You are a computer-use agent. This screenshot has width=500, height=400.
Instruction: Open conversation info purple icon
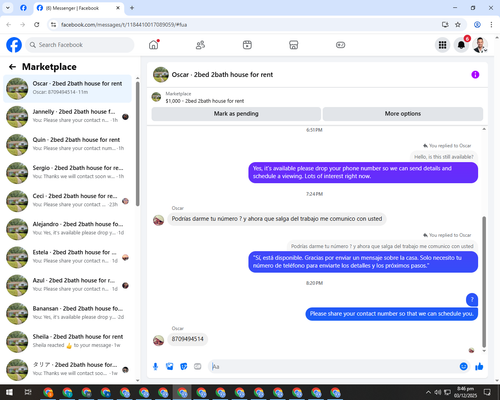[x=475, y=74]
